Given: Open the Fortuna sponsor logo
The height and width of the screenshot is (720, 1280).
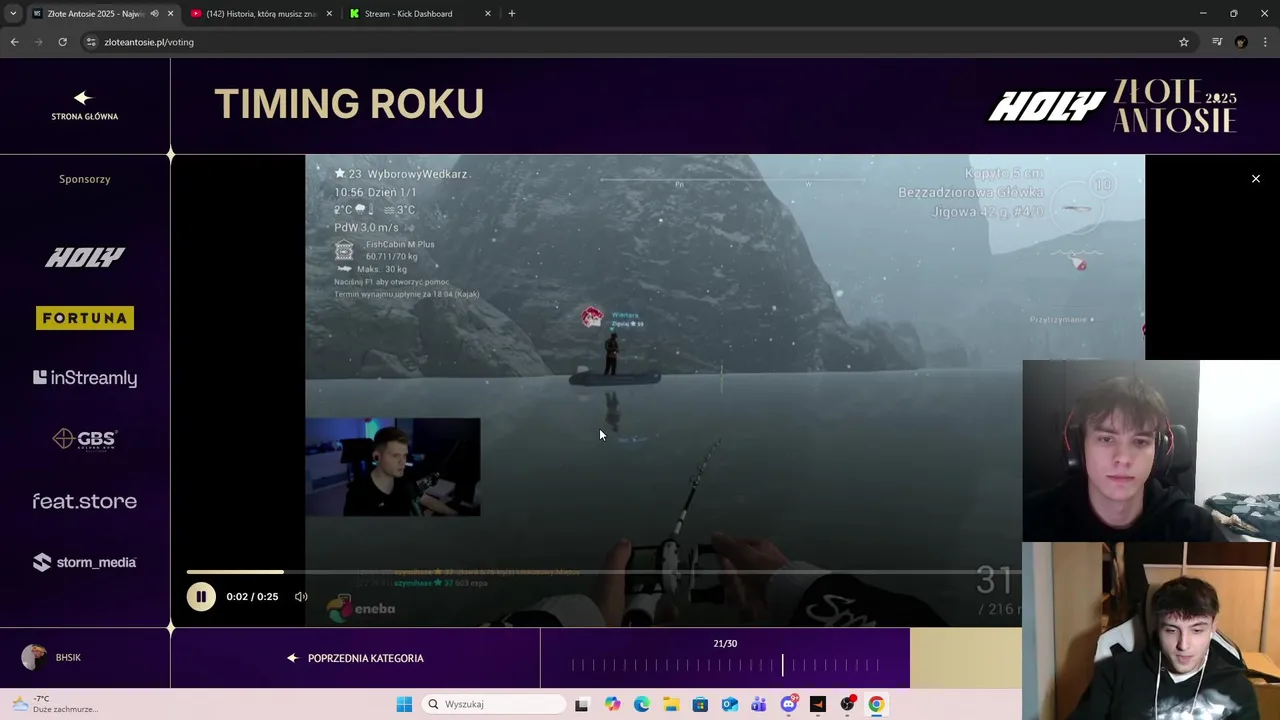Looking at the screenshot, I should tap(85, 318).
